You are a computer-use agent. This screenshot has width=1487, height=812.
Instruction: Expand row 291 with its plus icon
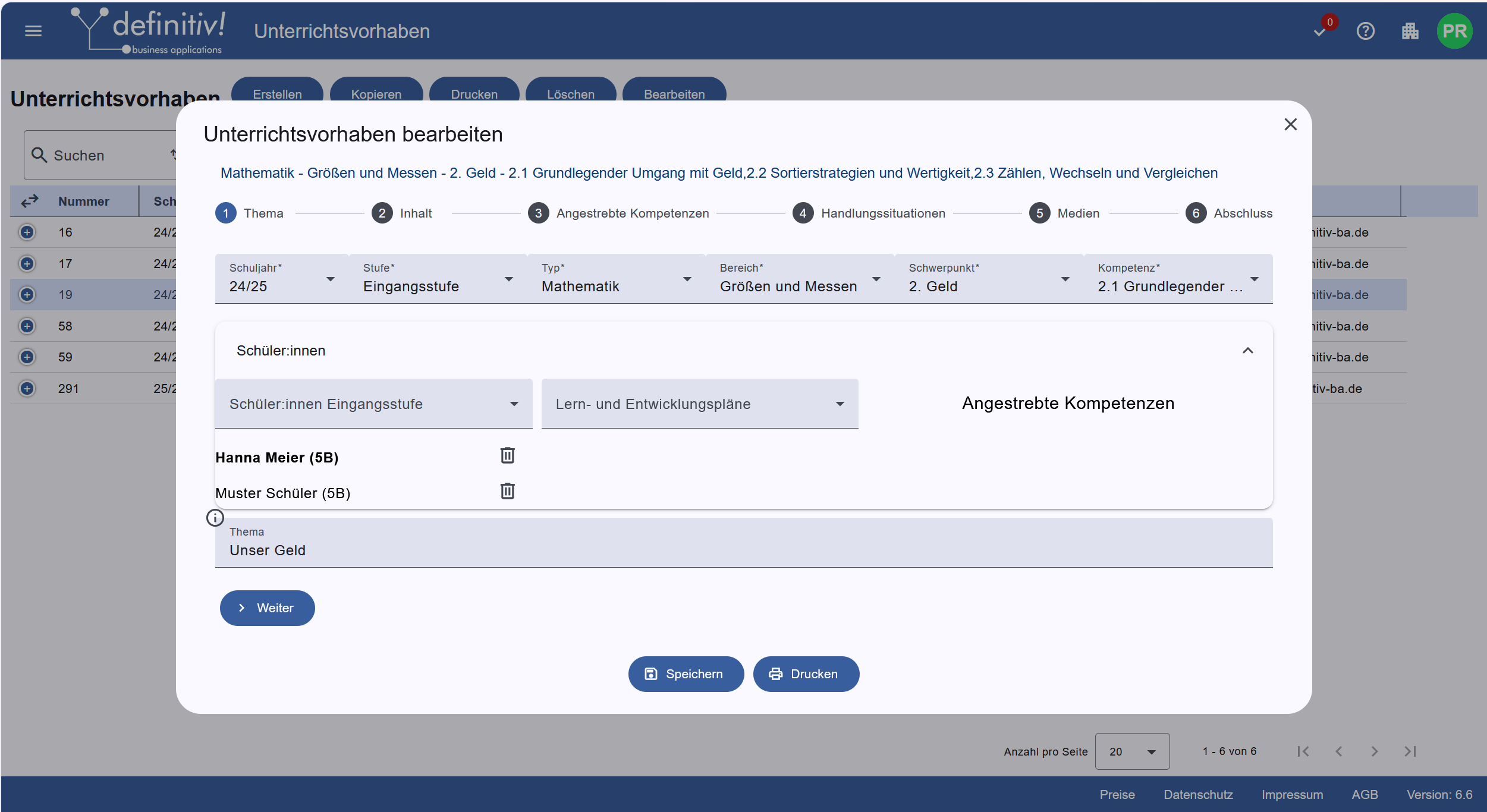(27, 388)
